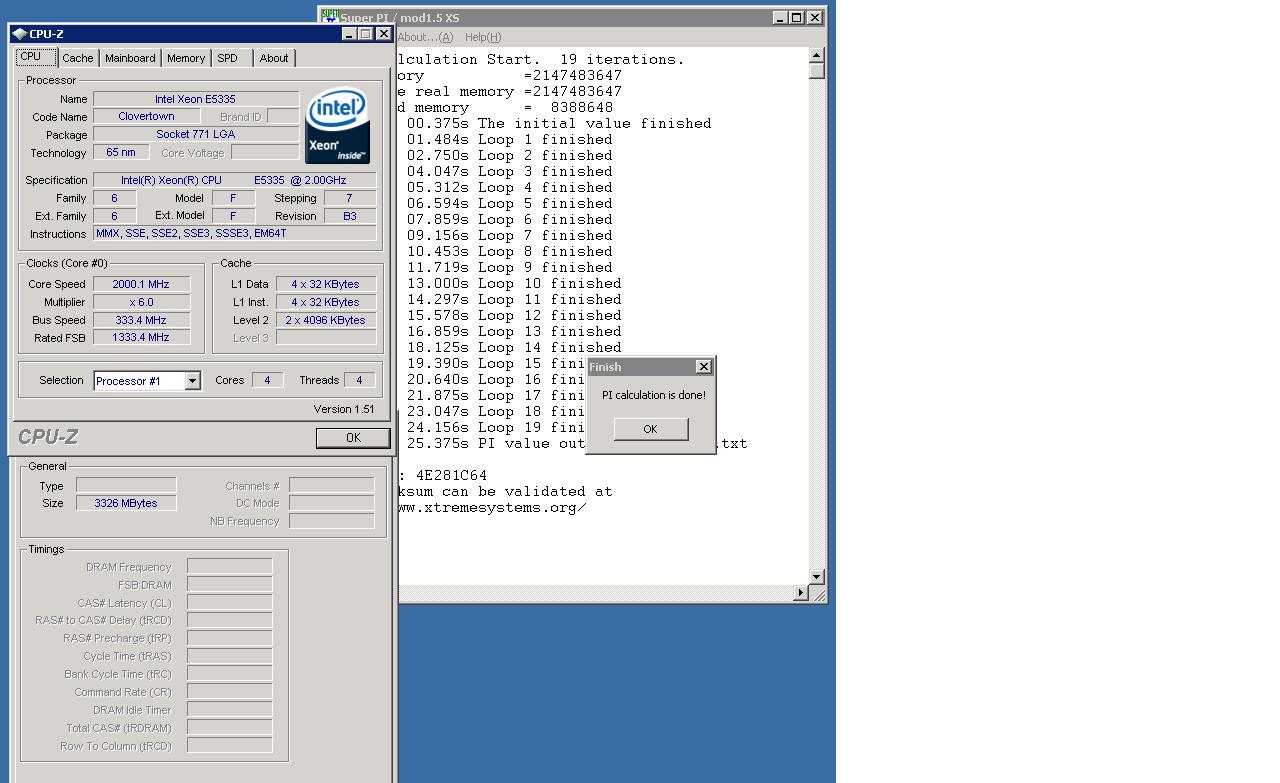Click the Bus Speed value 333.4 MHz
The width and height of the screenshot is (1280, 783).
141,320
